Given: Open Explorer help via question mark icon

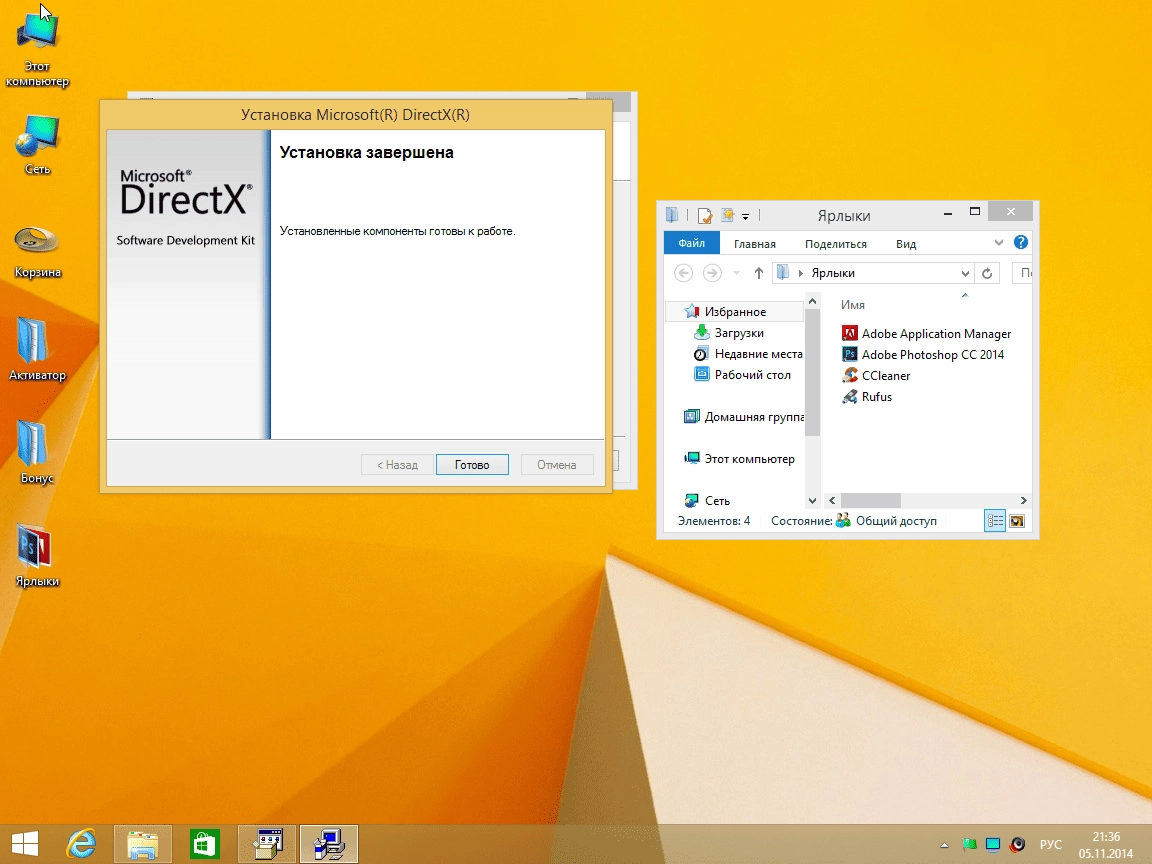Looking at the screenshot, I should (x=1020, y=242).
